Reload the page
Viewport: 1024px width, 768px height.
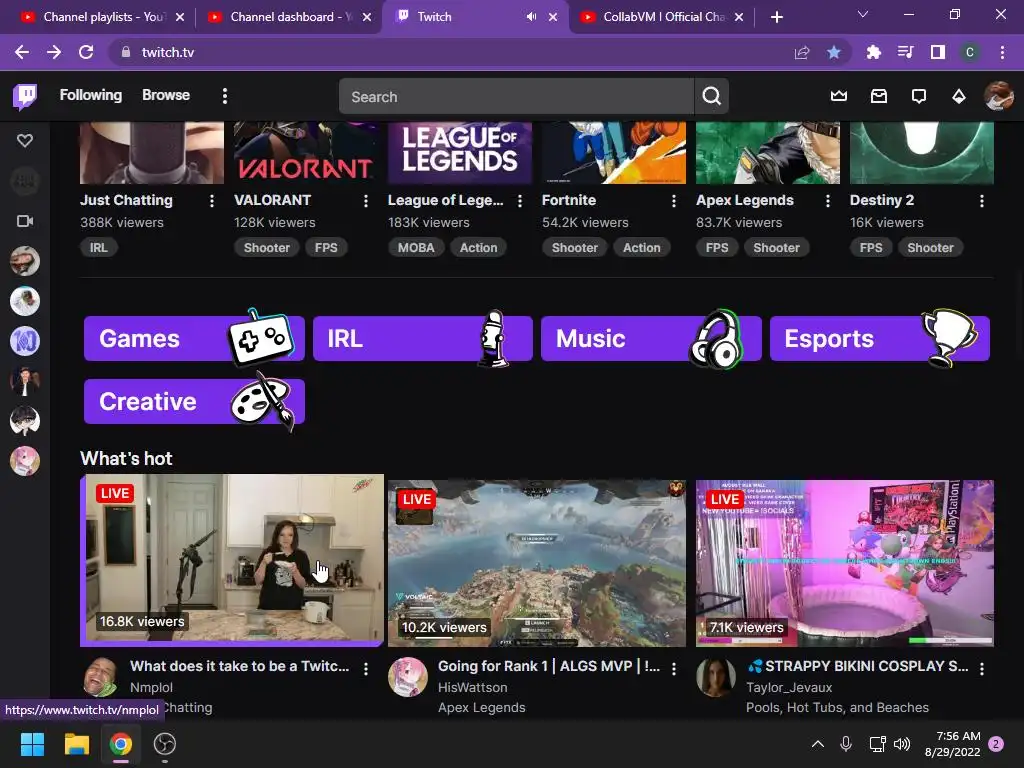86,52
